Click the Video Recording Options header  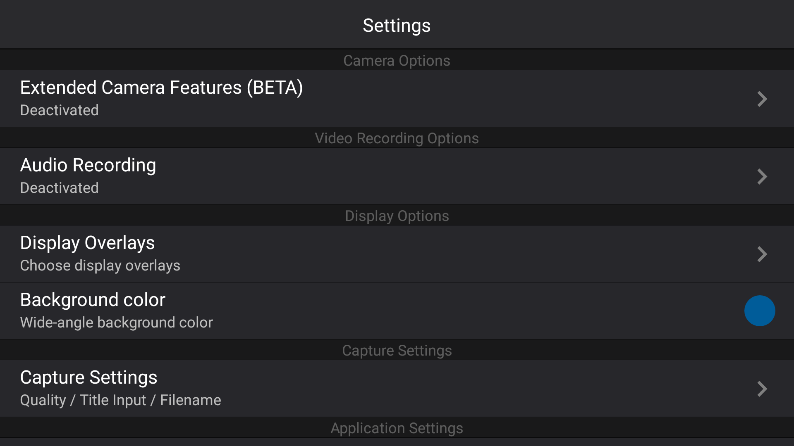[397, 138]
